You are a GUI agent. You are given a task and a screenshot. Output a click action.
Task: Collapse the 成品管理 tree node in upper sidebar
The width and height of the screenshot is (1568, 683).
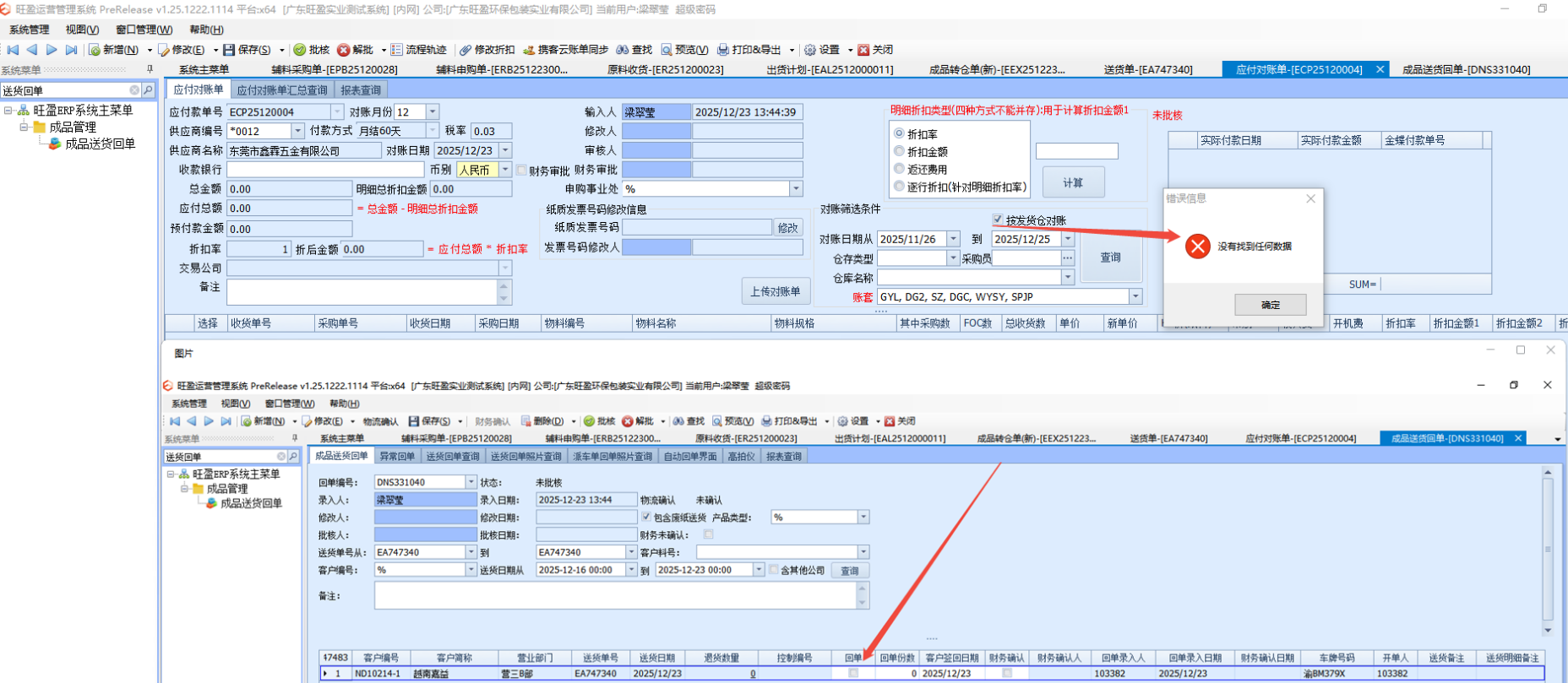click(x=24, y=127)
